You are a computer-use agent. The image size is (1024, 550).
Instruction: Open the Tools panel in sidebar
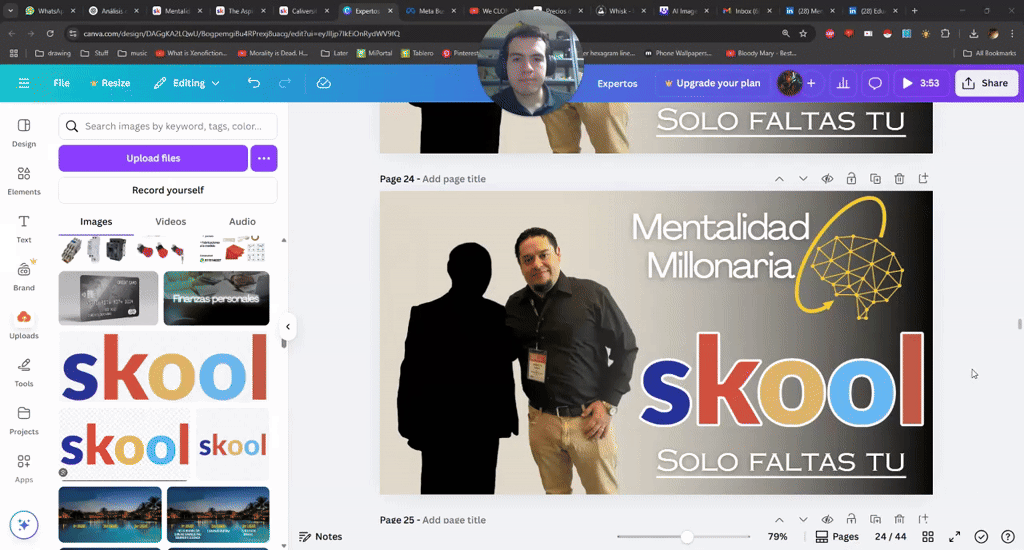(24, 372)
